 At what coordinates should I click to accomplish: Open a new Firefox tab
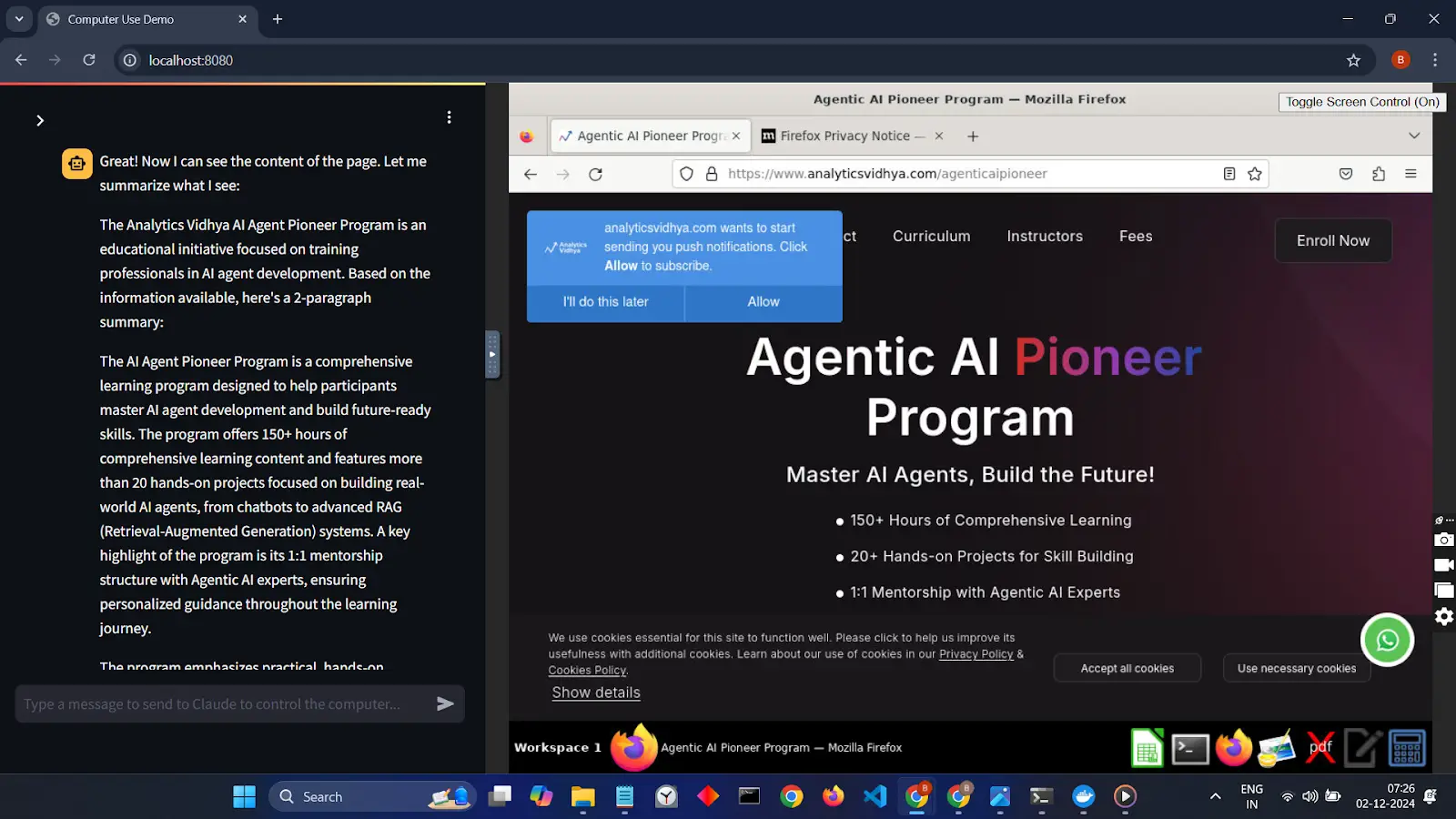point(973,136)
